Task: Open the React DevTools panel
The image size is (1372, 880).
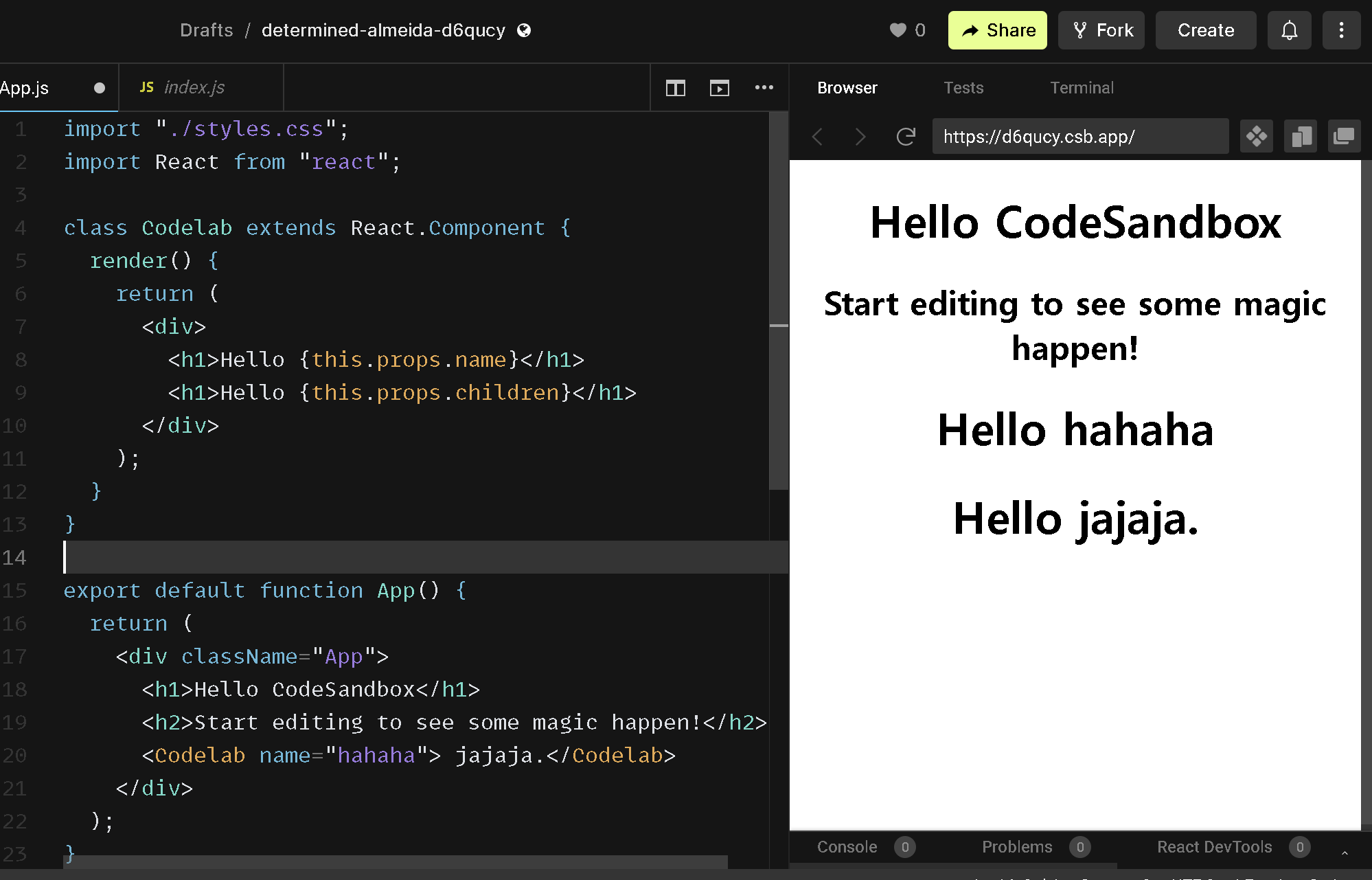Action: point(1214,847)
